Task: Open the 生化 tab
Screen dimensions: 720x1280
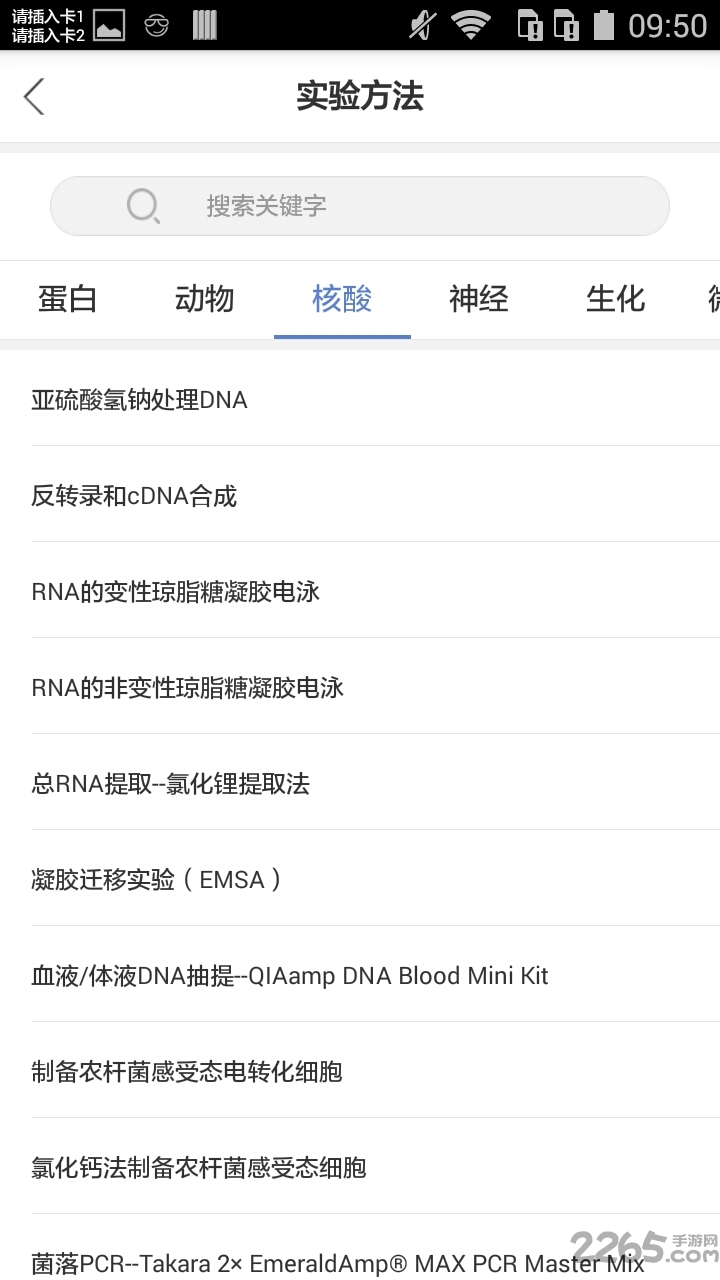Action: (x=616, y=299)
